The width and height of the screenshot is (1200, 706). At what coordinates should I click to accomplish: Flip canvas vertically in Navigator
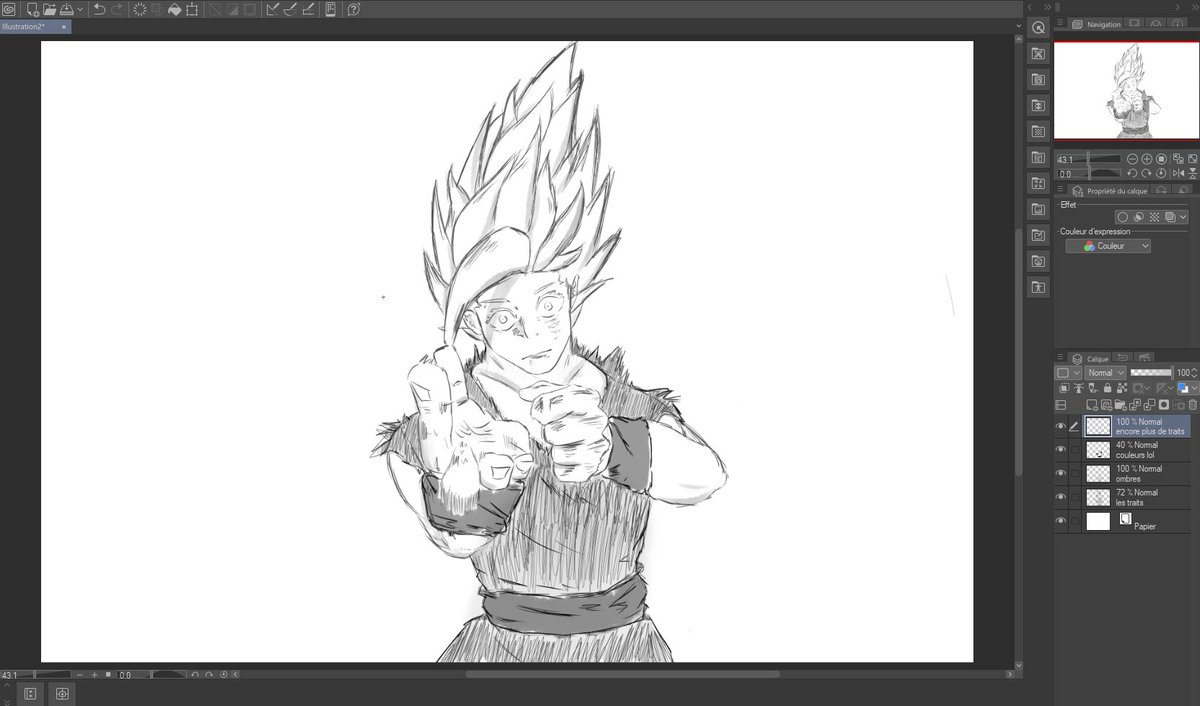point(1193,174)
